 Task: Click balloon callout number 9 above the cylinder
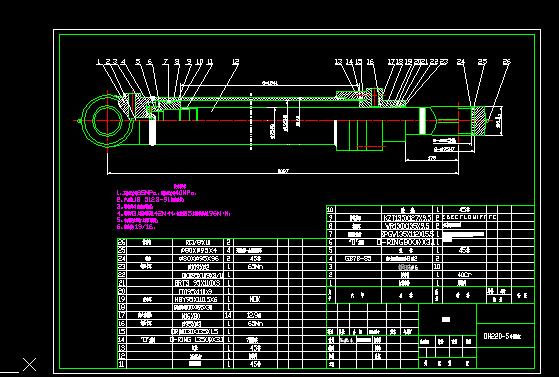(189, 62)
